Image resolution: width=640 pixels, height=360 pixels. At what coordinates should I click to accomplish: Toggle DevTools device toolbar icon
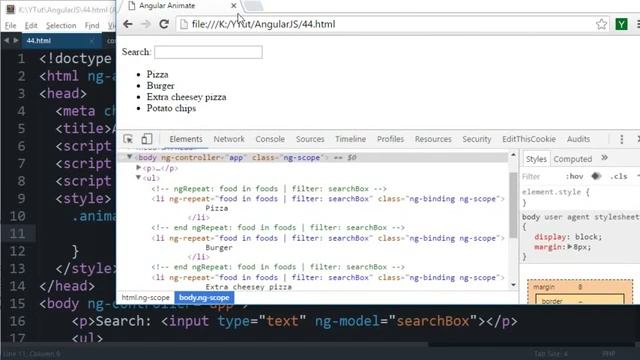(x=146, y=139)
